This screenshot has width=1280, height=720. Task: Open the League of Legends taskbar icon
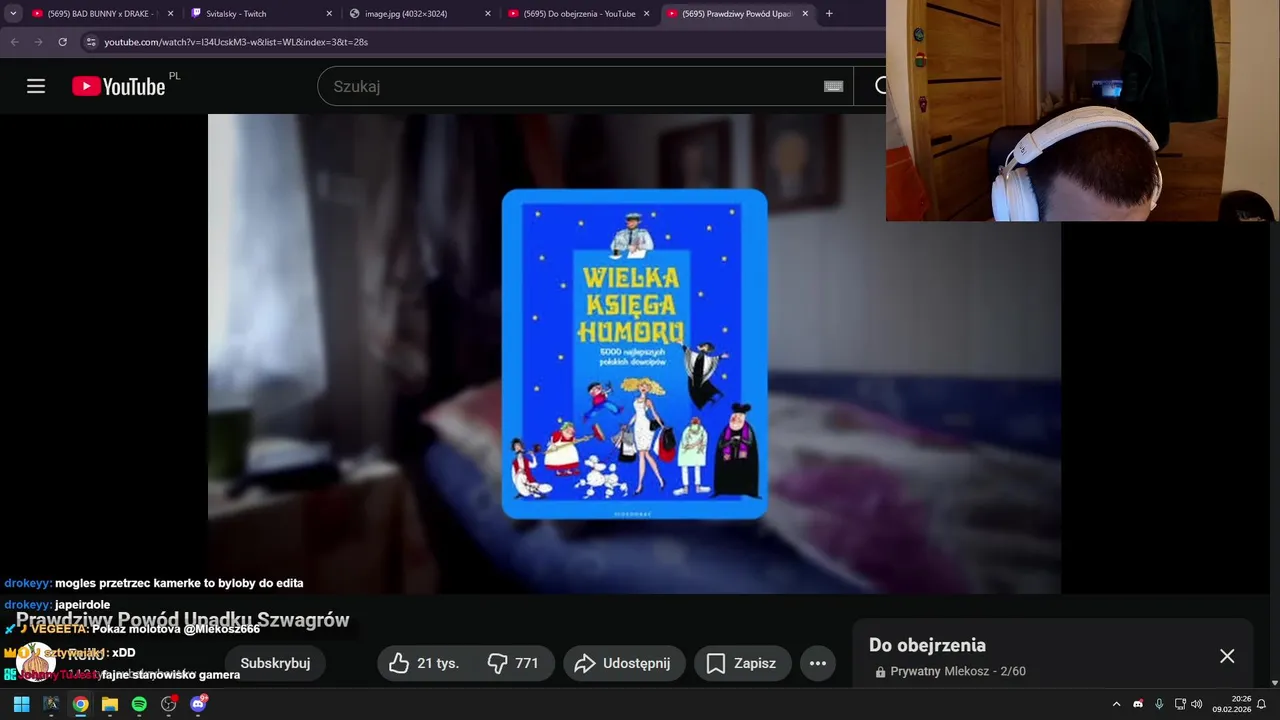51,704
